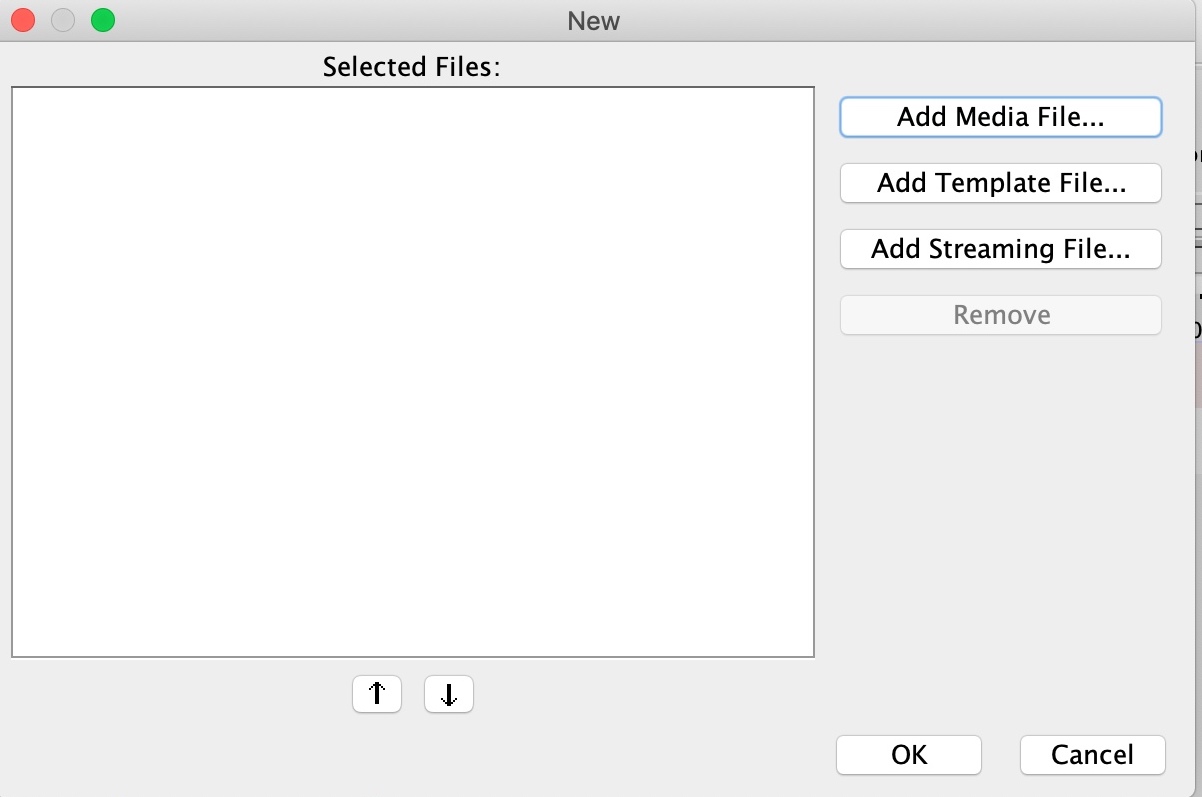Screen dimensions: 1202x797
Task: Reorder file downward using the down arrow
Action: (449, 694)
